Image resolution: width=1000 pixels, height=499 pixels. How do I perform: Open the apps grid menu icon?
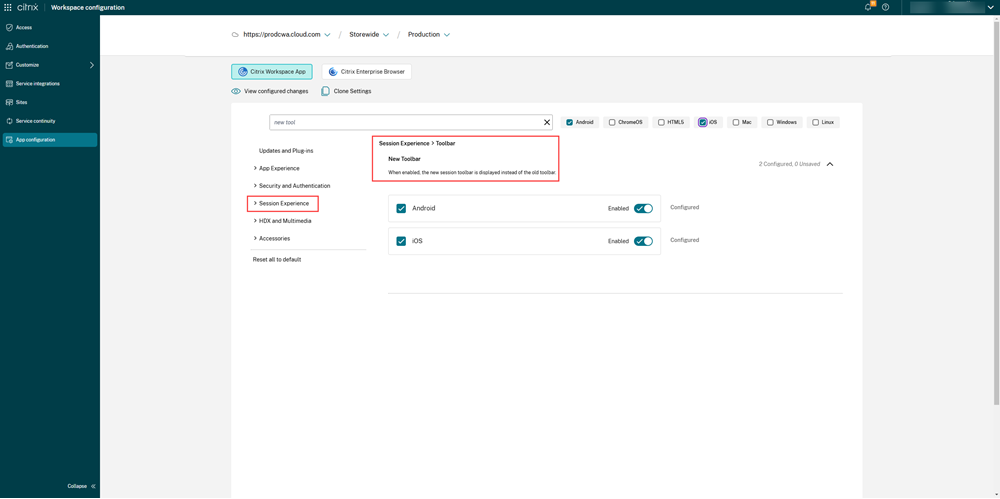pos(8,7)
